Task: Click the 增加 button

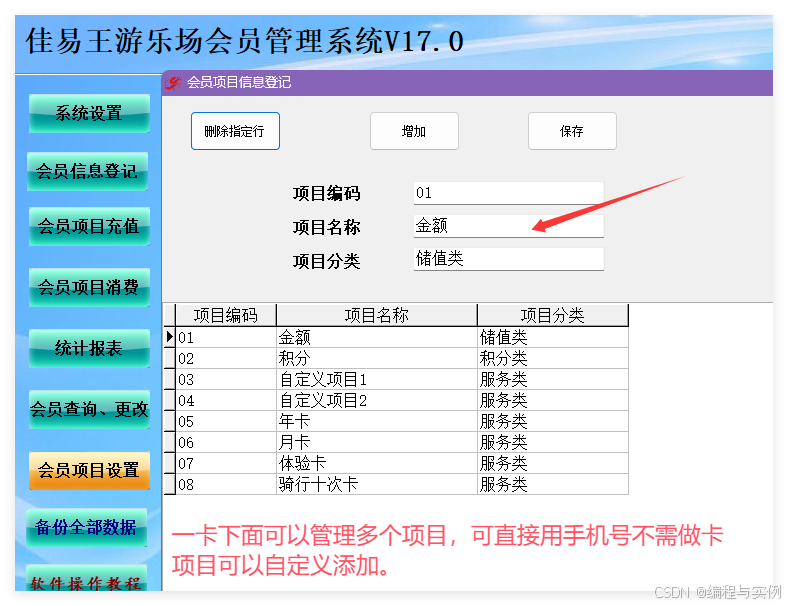Action: tap(414, 131)
